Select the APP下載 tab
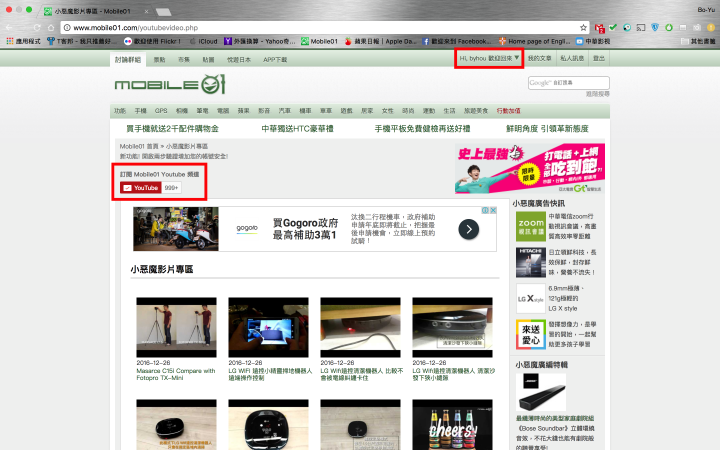Viewport: 720px width, 450px height. click(275, 60)
